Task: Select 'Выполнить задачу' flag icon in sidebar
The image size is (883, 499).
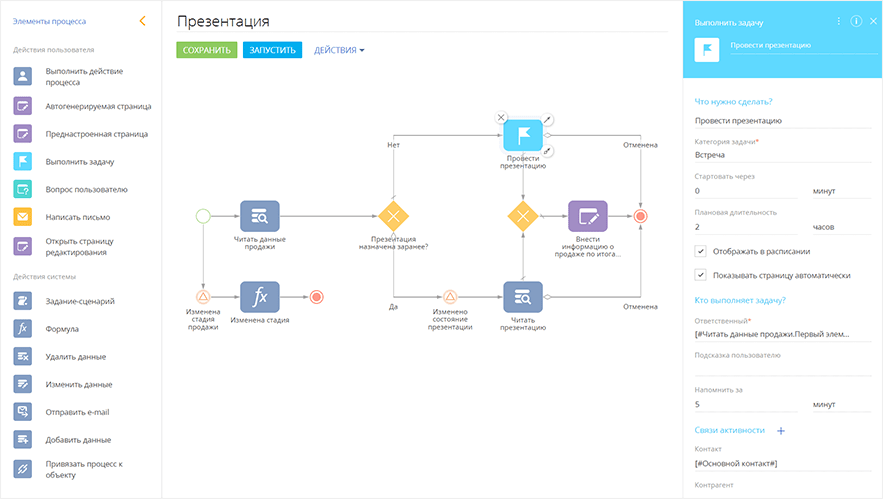Action: click(23, 162)
